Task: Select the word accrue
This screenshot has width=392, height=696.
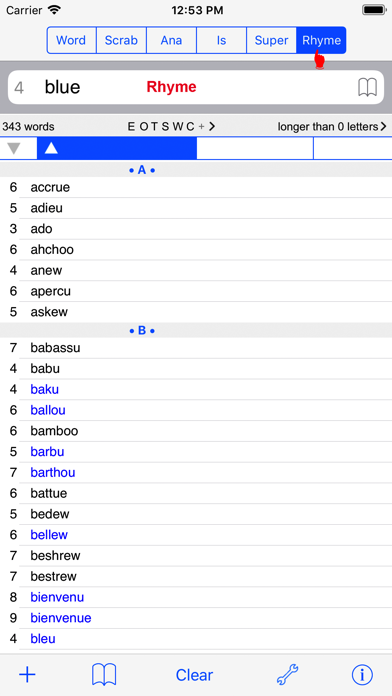Action: coord(50,187)
